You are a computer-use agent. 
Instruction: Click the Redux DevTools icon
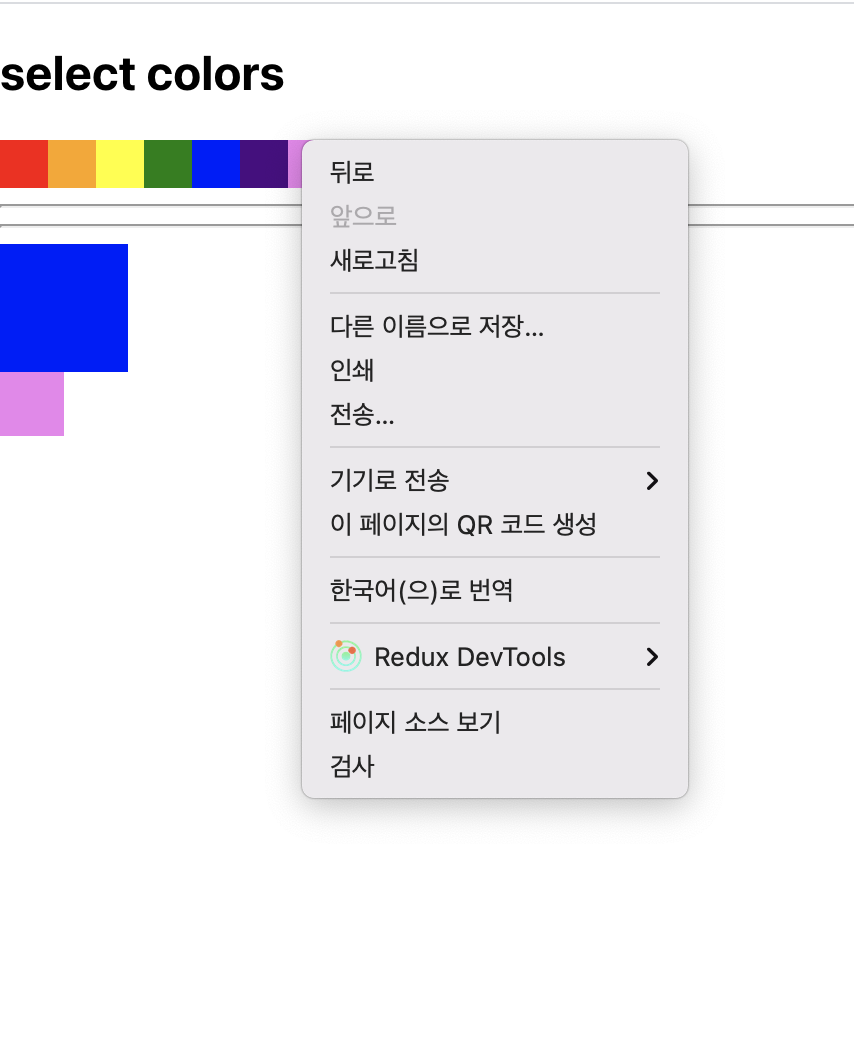[346, 656]
